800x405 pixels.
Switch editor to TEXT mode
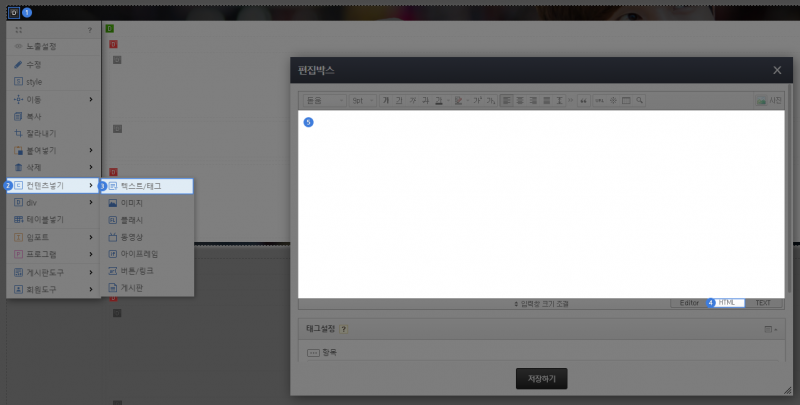(763, 302)
